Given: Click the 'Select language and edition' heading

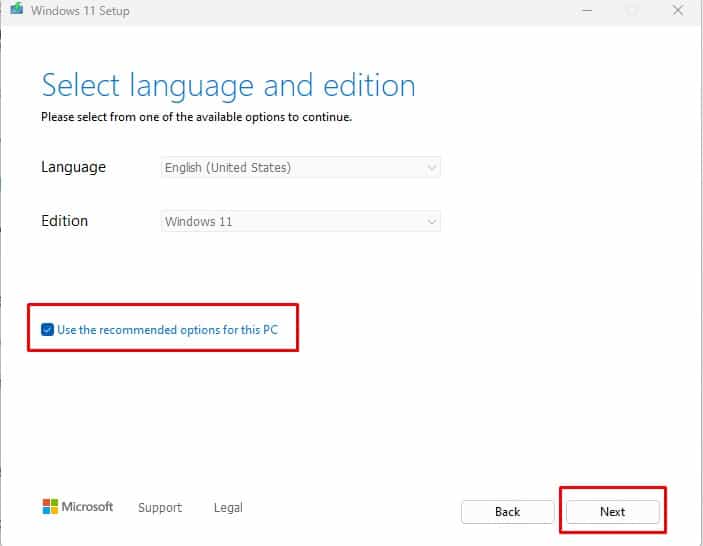Looking at the screenshot, I should (x=228, y=85).
